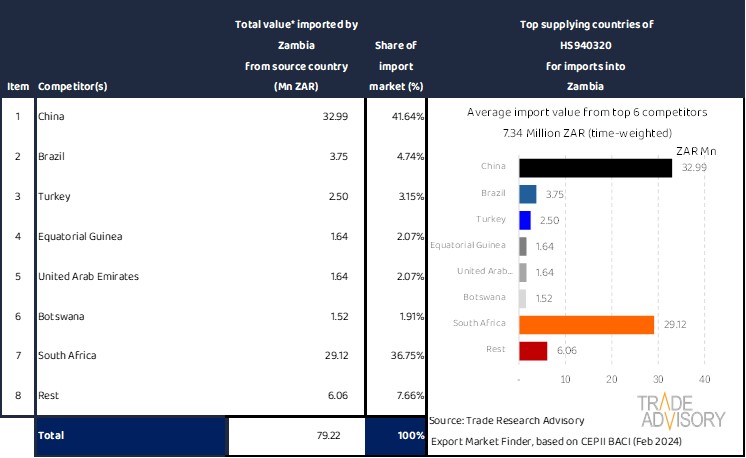Click the Total label in footer row

[x=50, y=436]
